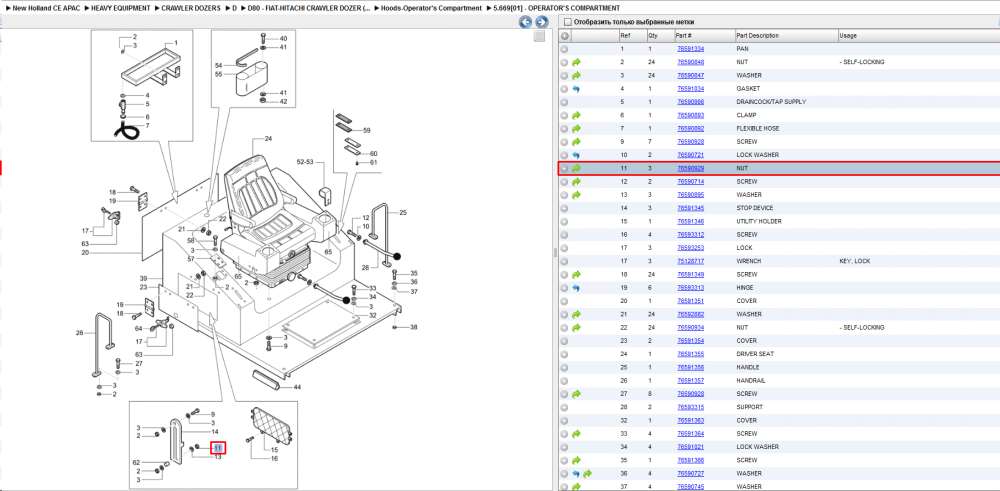Open part number 76591355 link
Viewport: 1000px width, 491px height.
pos(690,354)
